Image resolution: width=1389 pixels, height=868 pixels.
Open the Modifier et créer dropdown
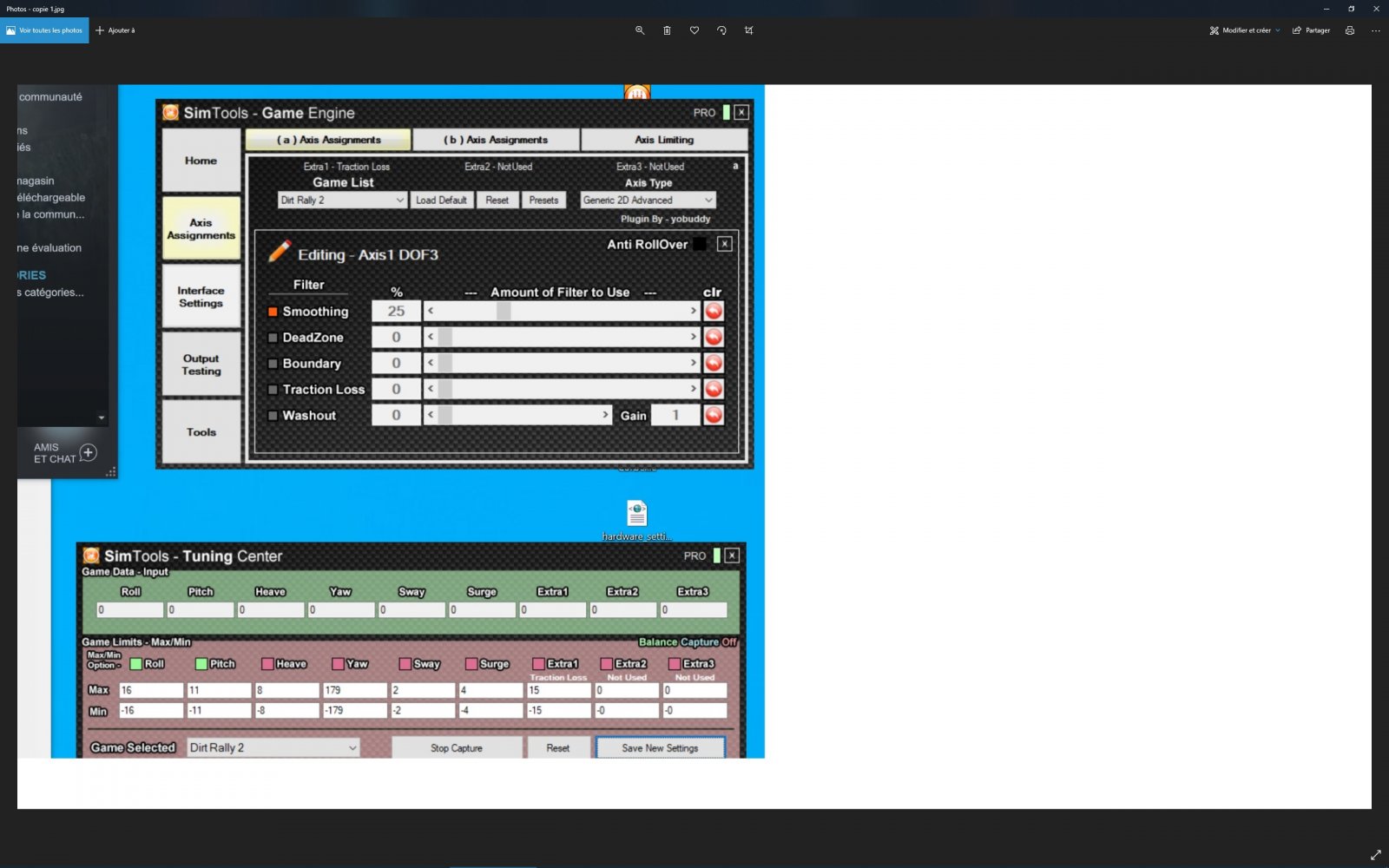click(1245, 30)
